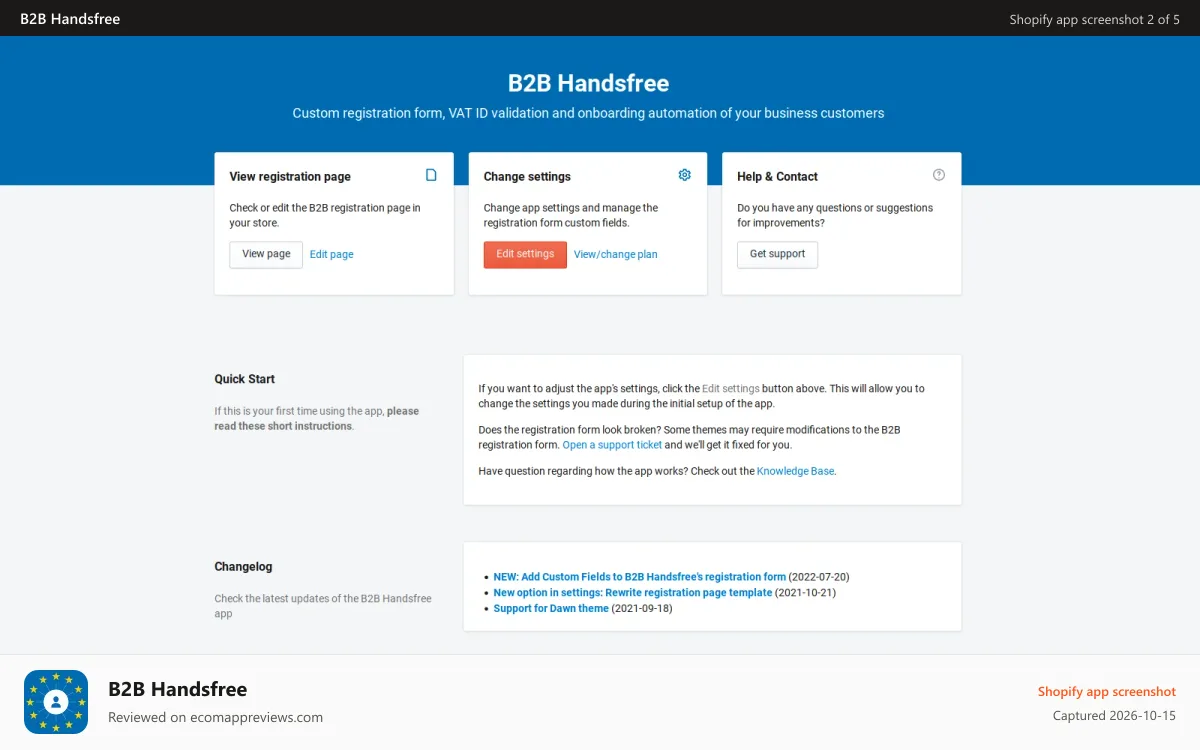The width and height of the screenshot is (1200, 750).
Task: Click 'Reviewed on ecomappreviews.com' text
Action: tap(215, 717)
